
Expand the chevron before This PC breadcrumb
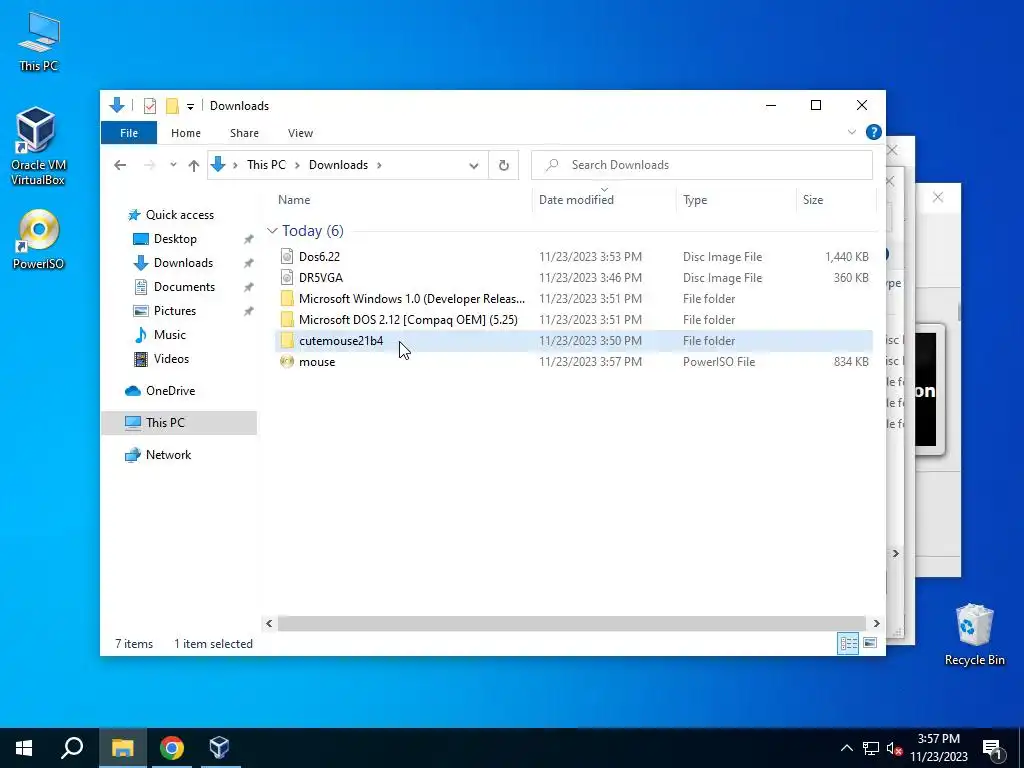235,165
